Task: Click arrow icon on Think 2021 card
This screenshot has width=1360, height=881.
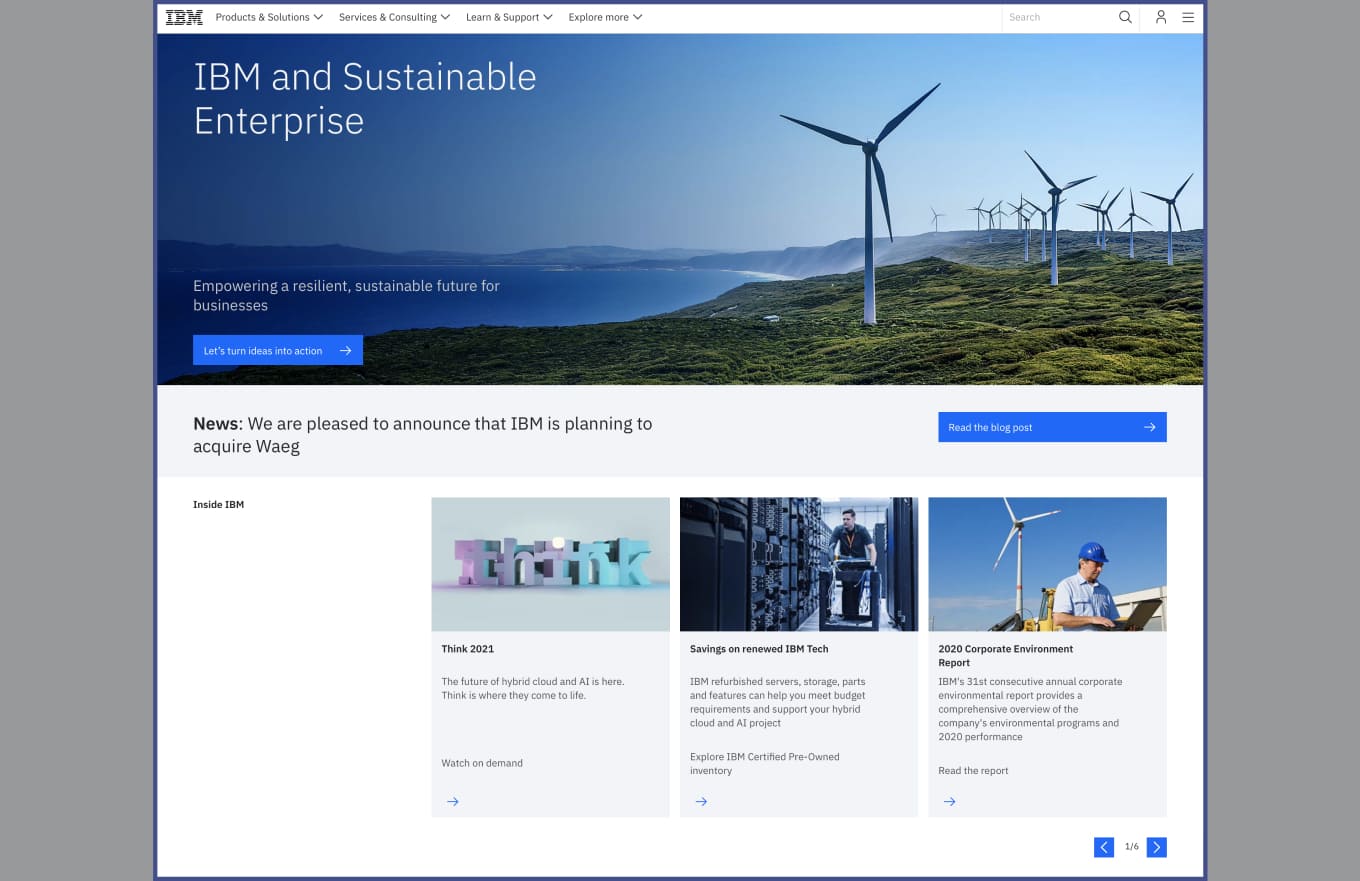Action: (x=453, y=801)
